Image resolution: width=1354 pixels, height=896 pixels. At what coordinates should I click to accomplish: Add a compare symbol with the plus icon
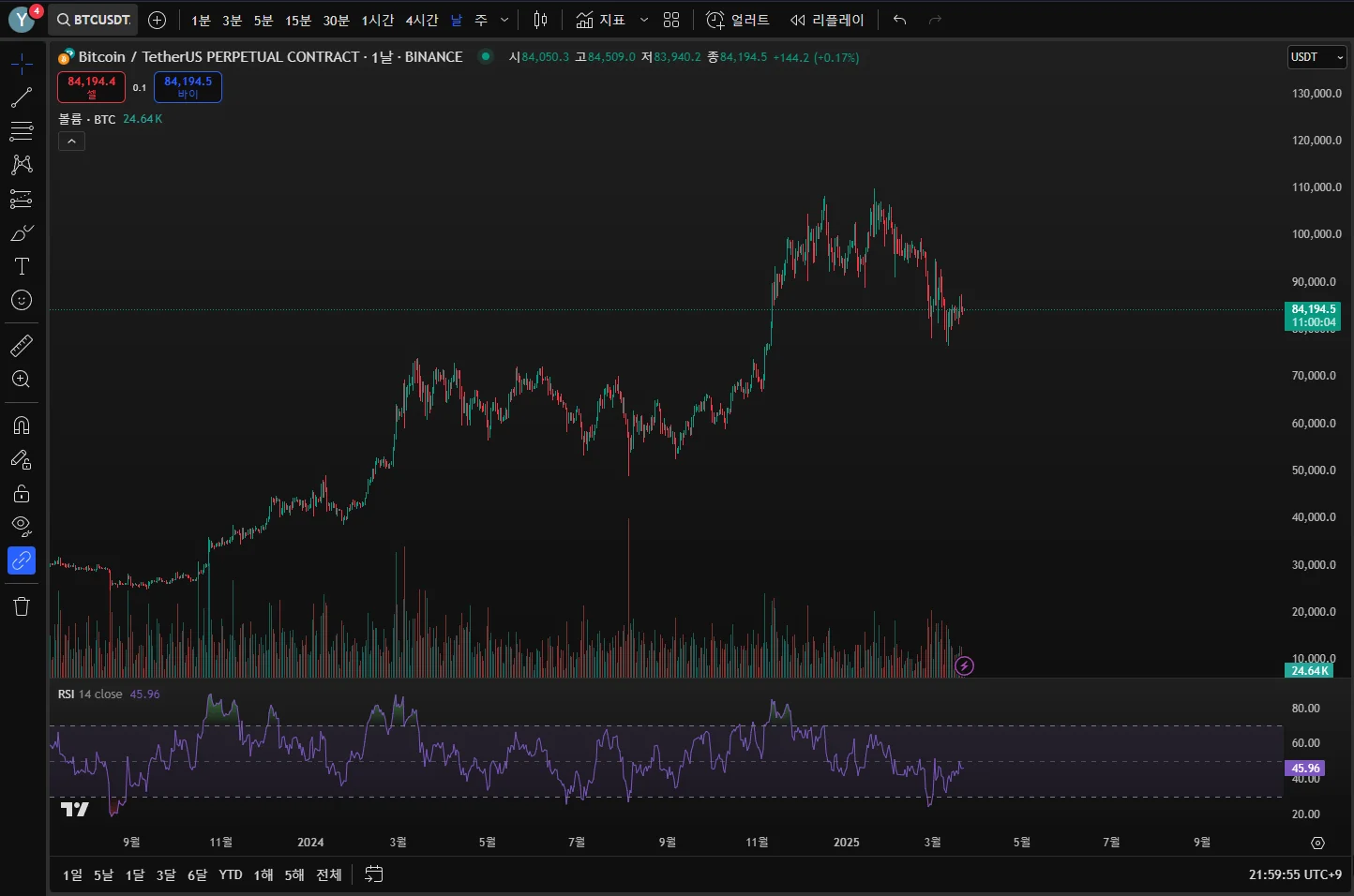158,20
